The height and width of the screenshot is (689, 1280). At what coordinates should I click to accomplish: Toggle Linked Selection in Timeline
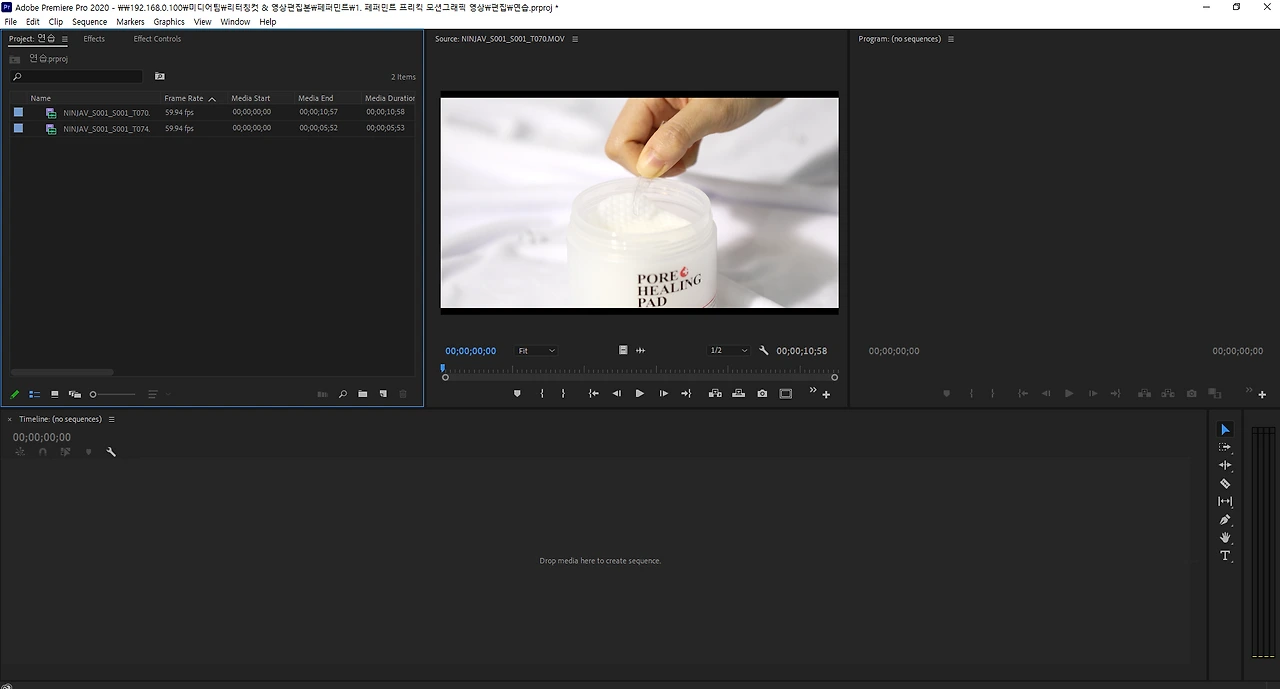click(65, 452)
